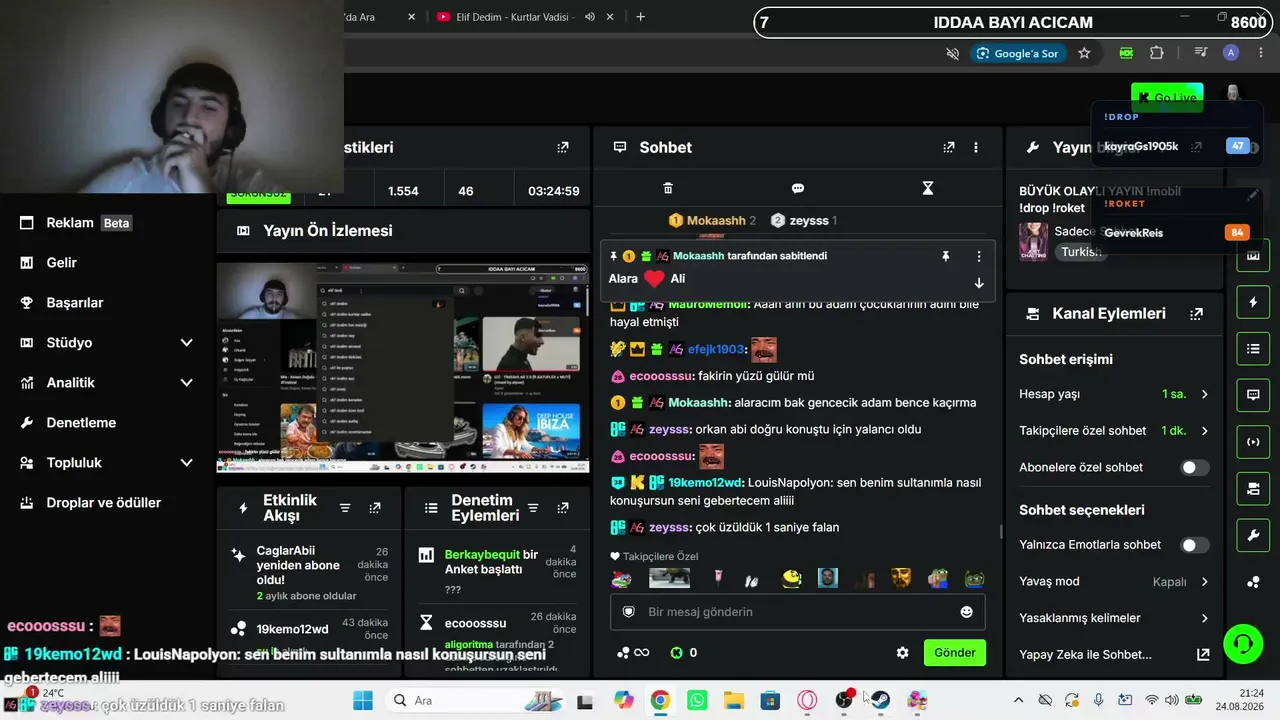Viewport: 1280px width, 720px height.
Task: Open Yavaş mod options
Action: coord(1114,581)
